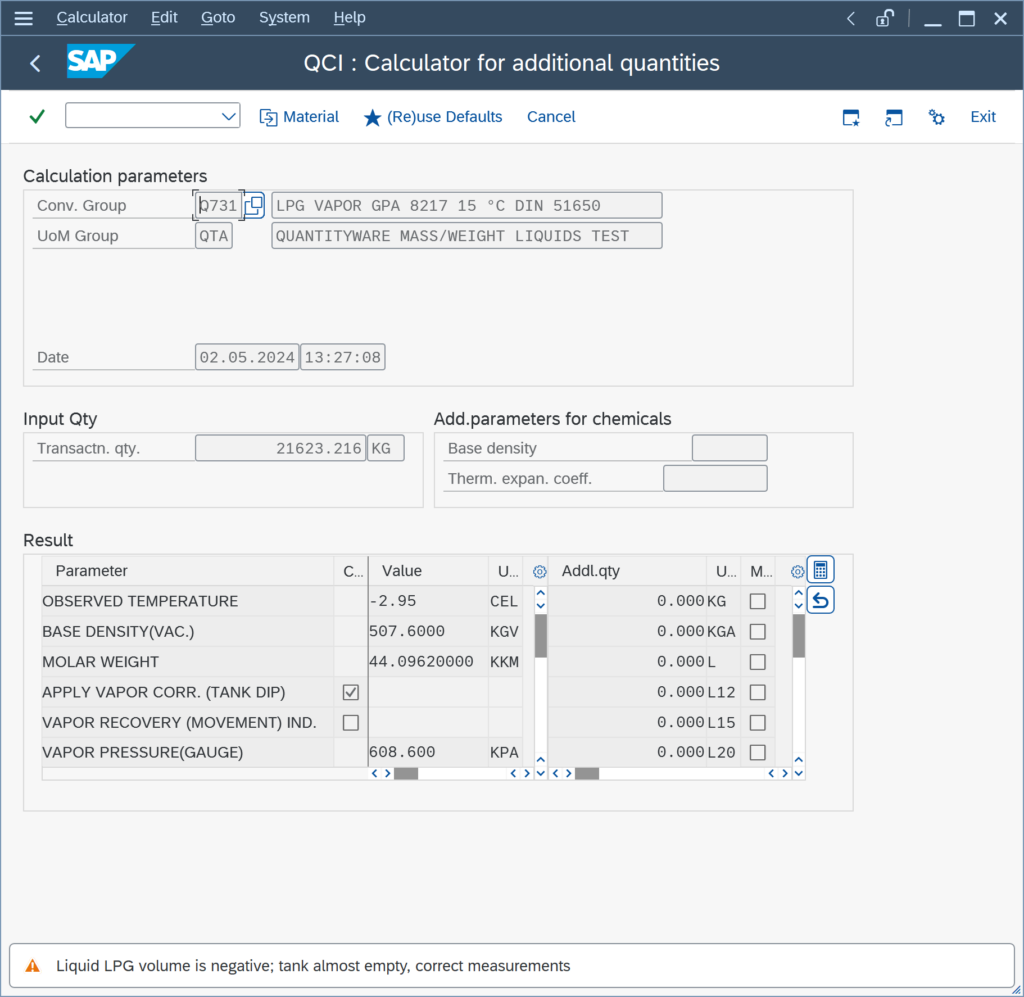Click the SAP logo
Screen dimensions: 1024x997
click(x=100, y=61)
